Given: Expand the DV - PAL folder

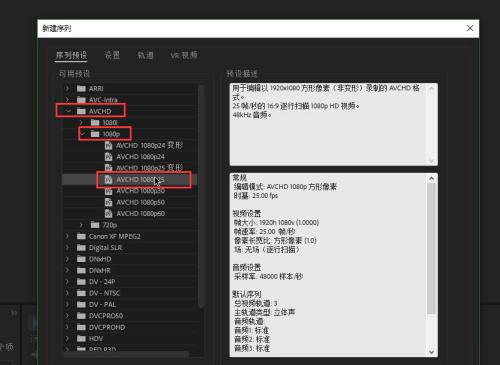Looking at the screenshot, I should tap(67, 304).
